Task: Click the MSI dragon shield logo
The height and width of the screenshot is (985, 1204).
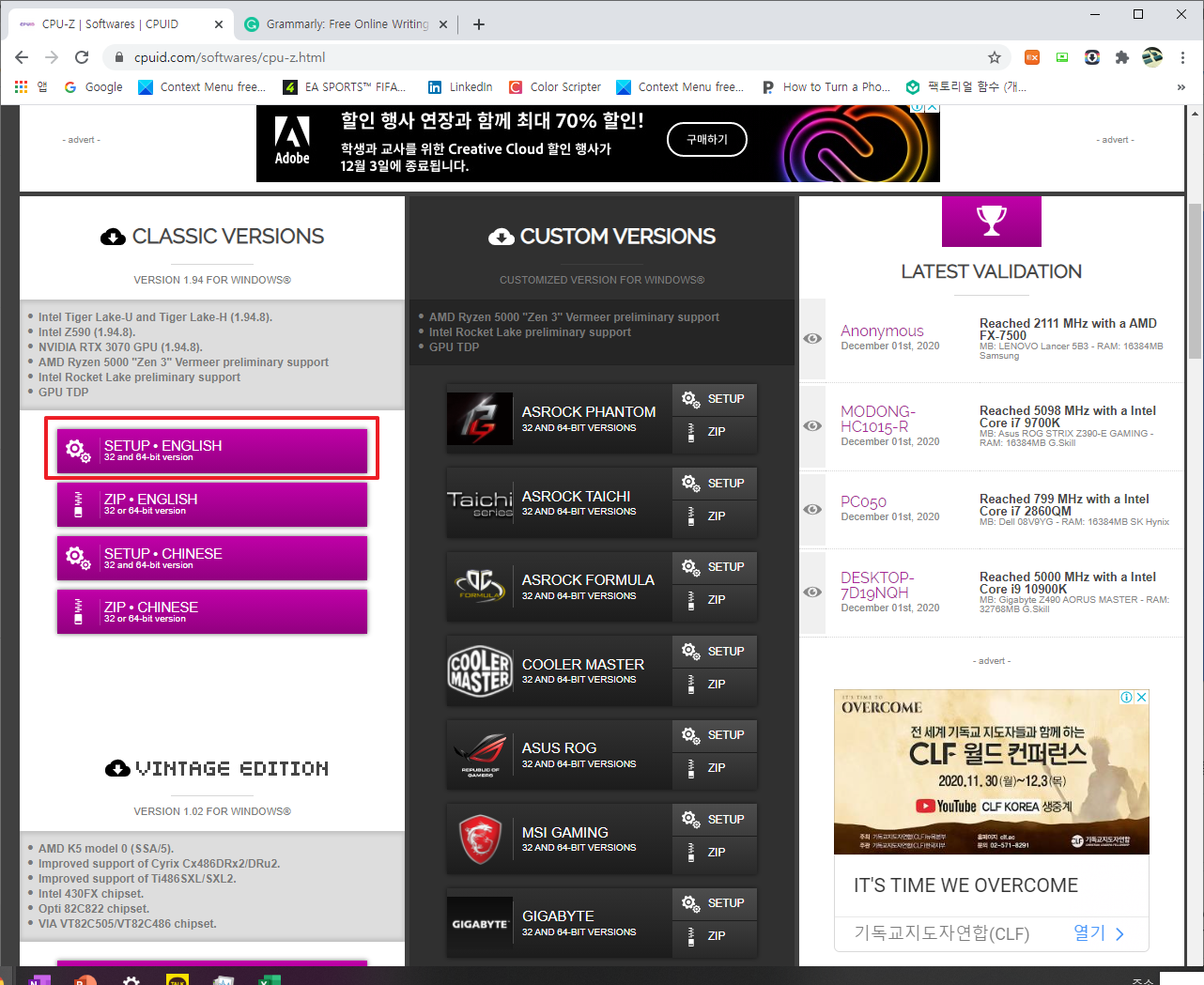Action: 480,839
